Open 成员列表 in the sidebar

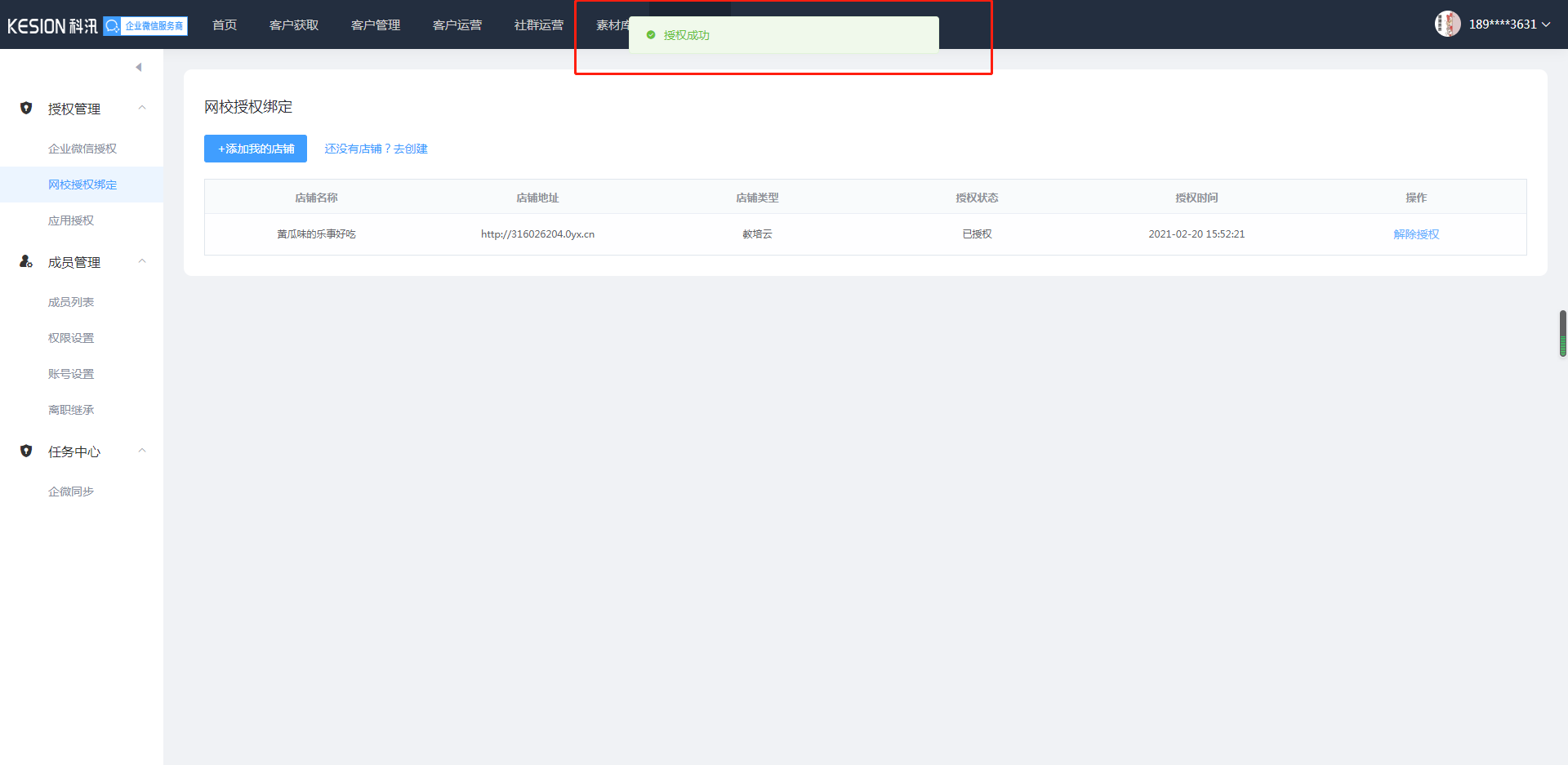[x=71, y=302]
